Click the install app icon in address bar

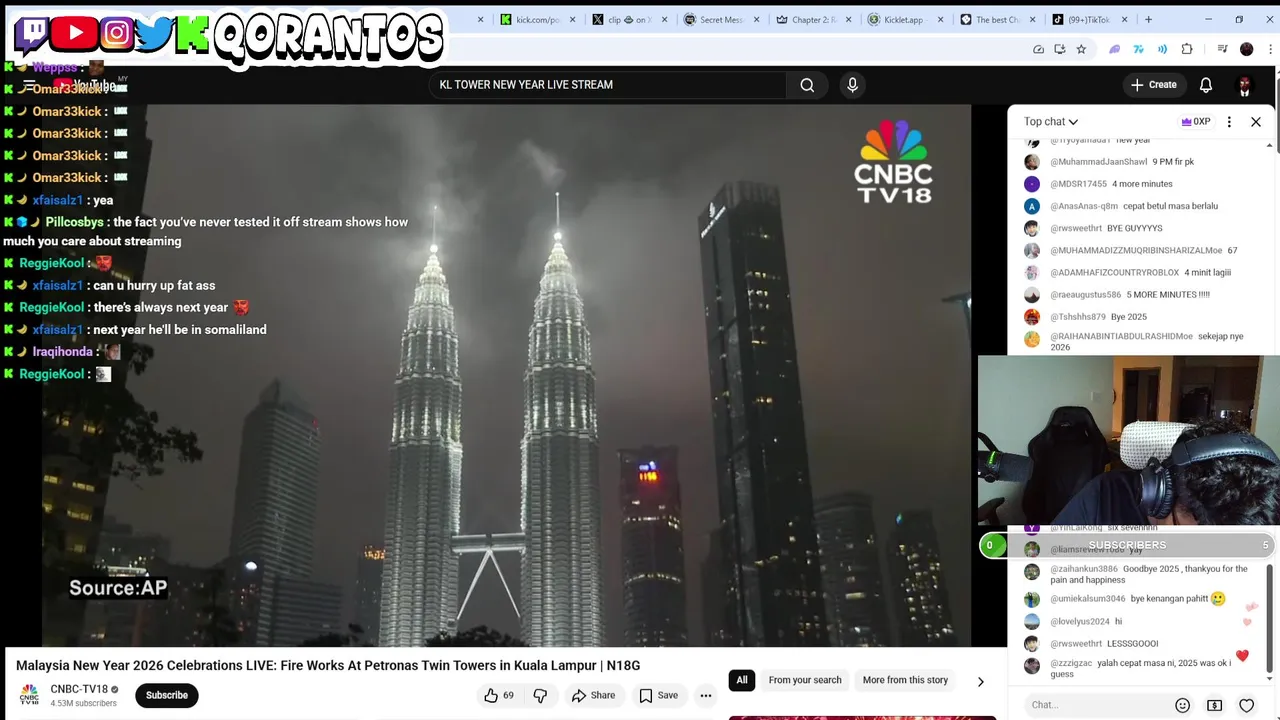click(x=1059, y=49)
